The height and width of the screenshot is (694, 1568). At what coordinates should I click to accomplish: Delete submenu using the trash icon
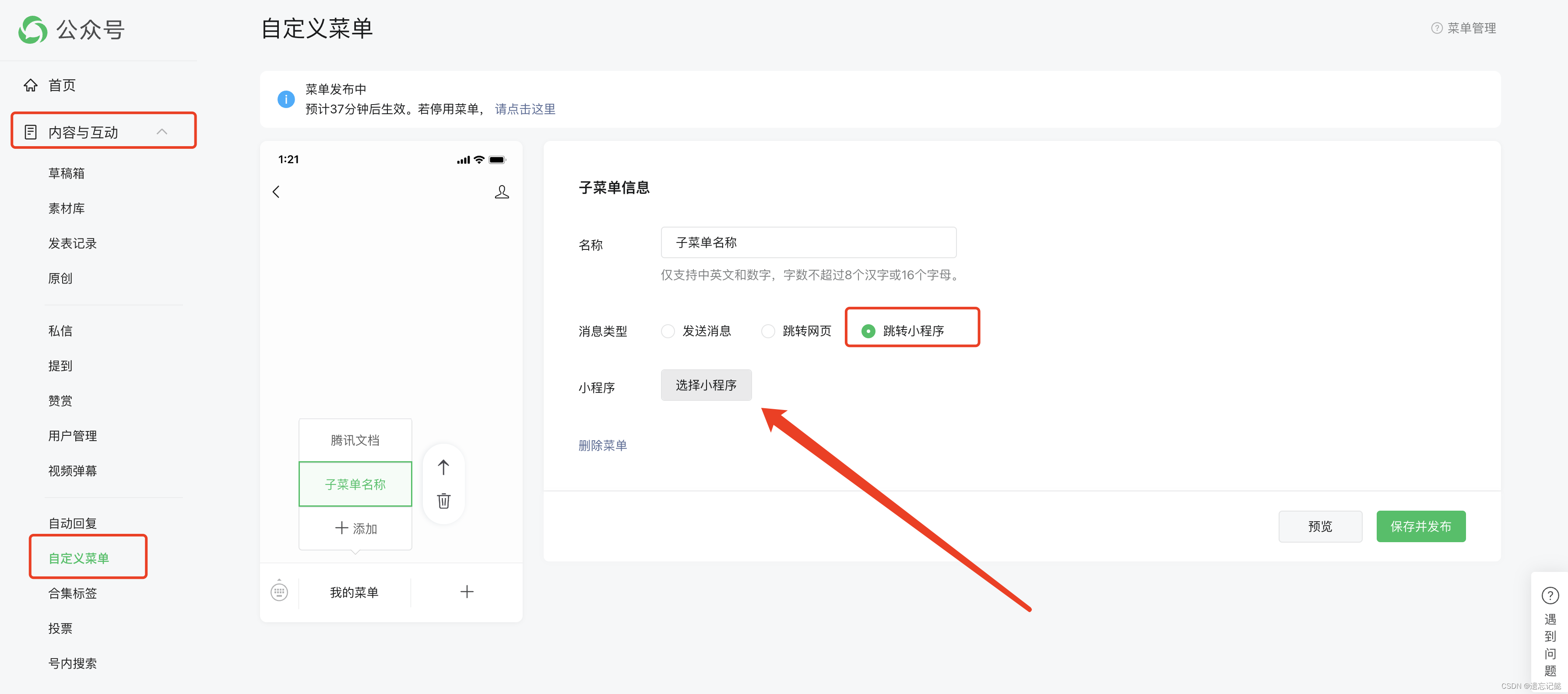click(x=444, y=501)
